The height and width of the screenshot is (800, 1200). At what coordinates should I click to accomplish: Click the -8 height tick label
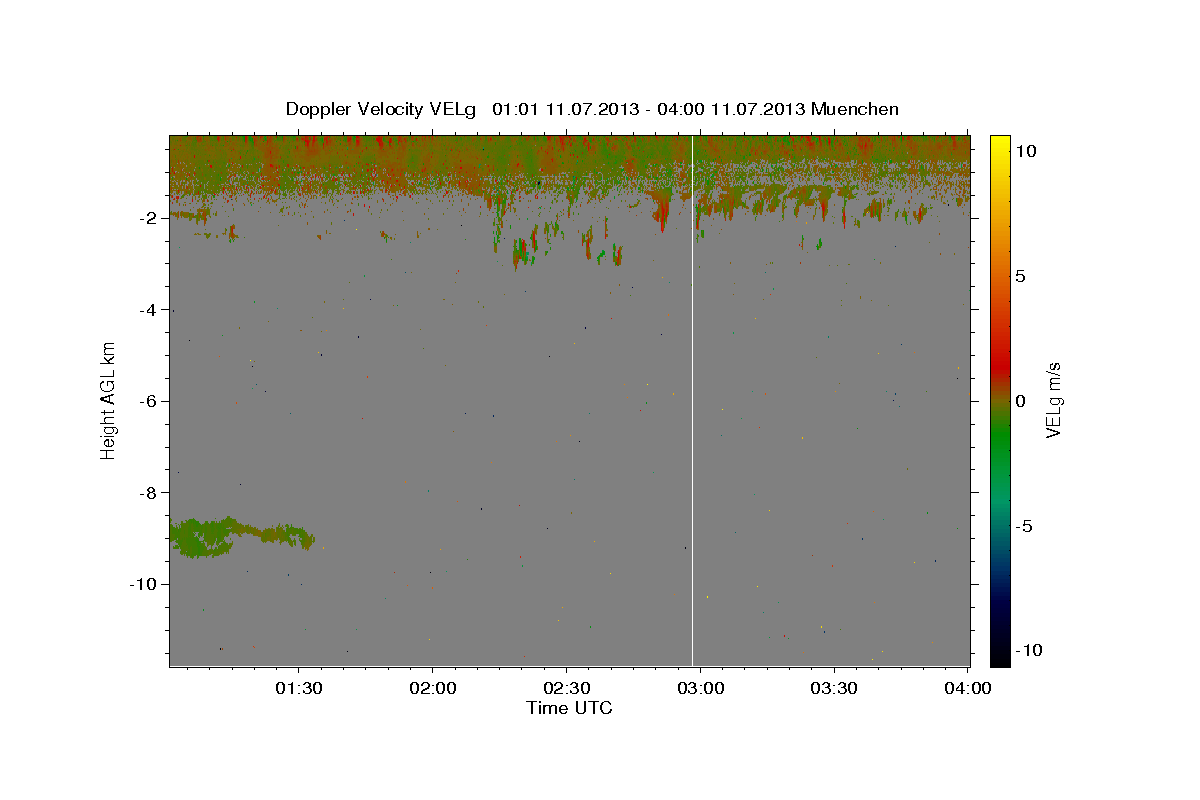(150, 492)
